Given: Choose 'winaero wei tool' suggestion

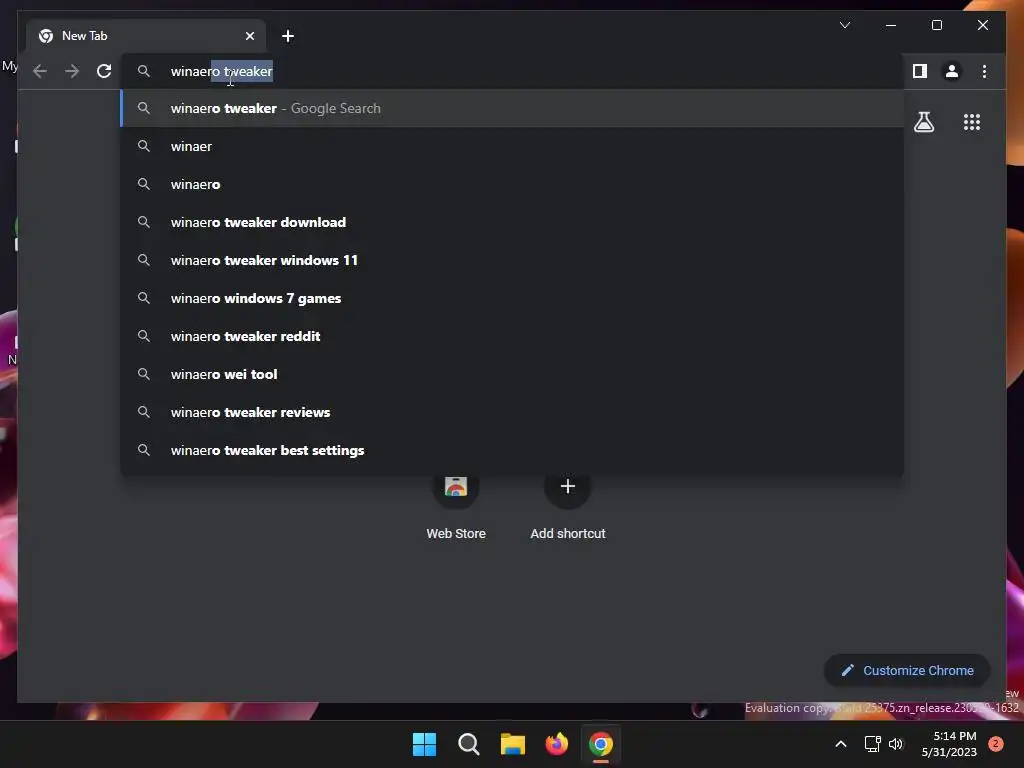Looking at the screenshot, I should click(x=512, y=374).
